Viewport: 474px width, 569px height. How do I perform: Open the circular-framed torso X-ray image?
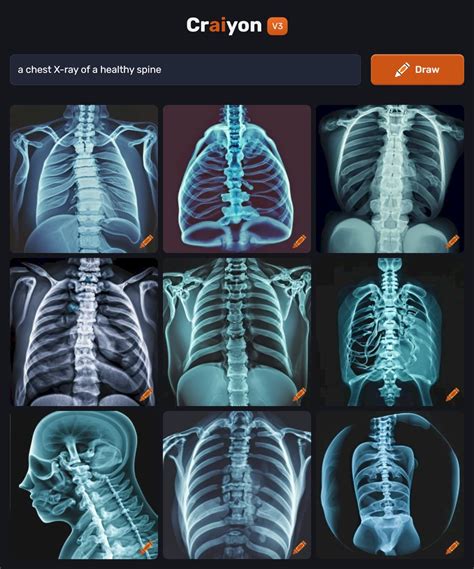tap(390, 485)
